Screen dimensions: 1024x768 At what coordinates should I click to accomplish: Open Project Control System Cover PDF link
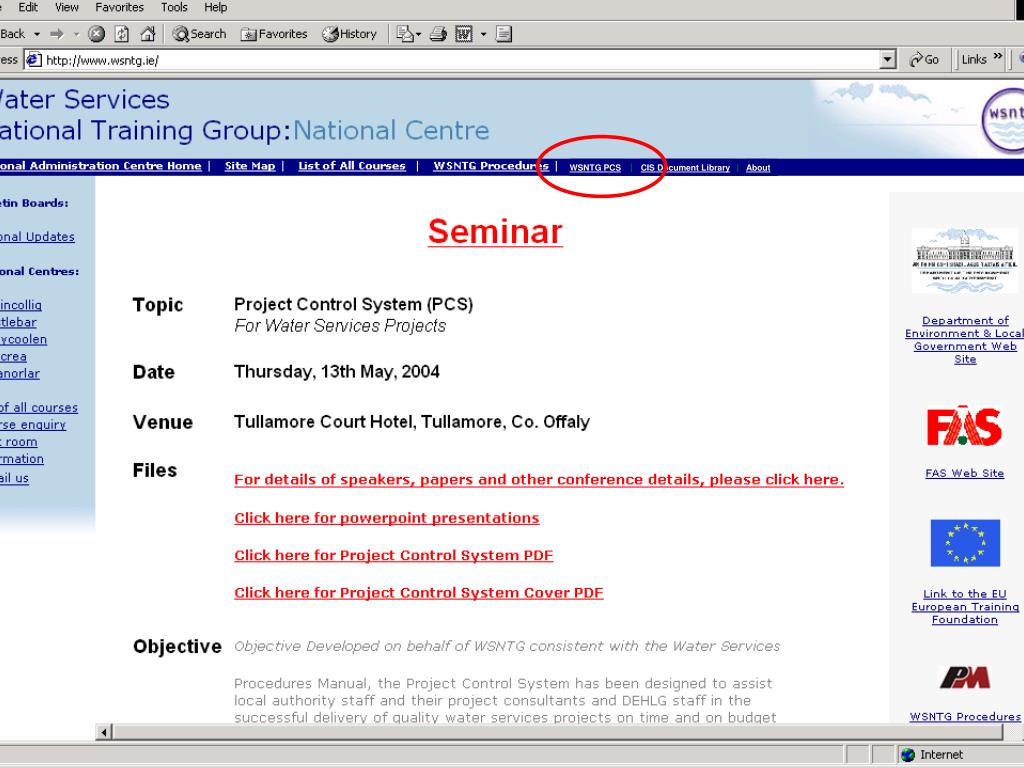pyautogui.click(x=419, y=593)
